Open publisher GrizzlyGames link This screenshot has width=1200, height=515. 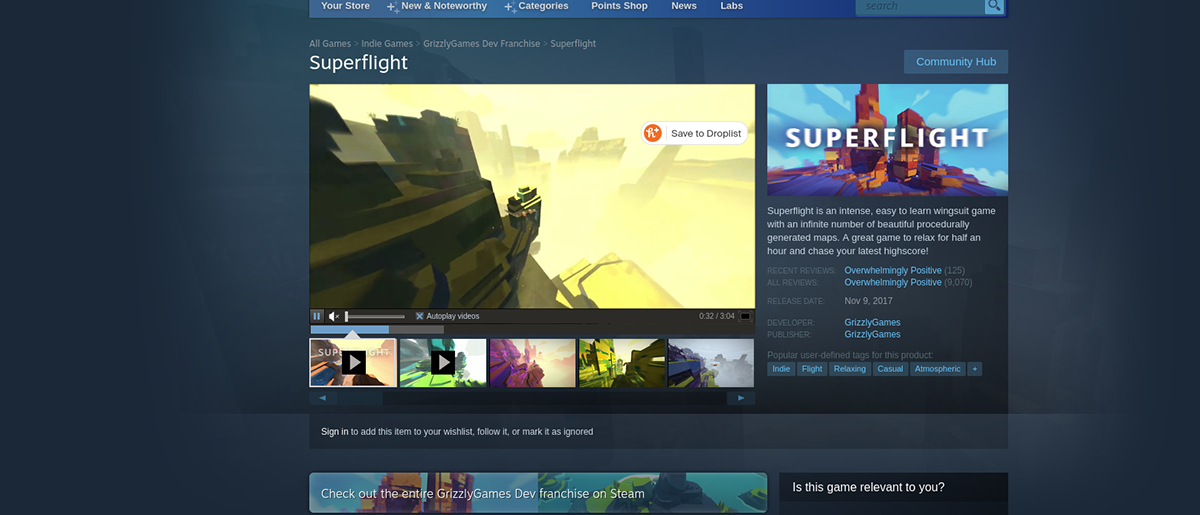872,335
